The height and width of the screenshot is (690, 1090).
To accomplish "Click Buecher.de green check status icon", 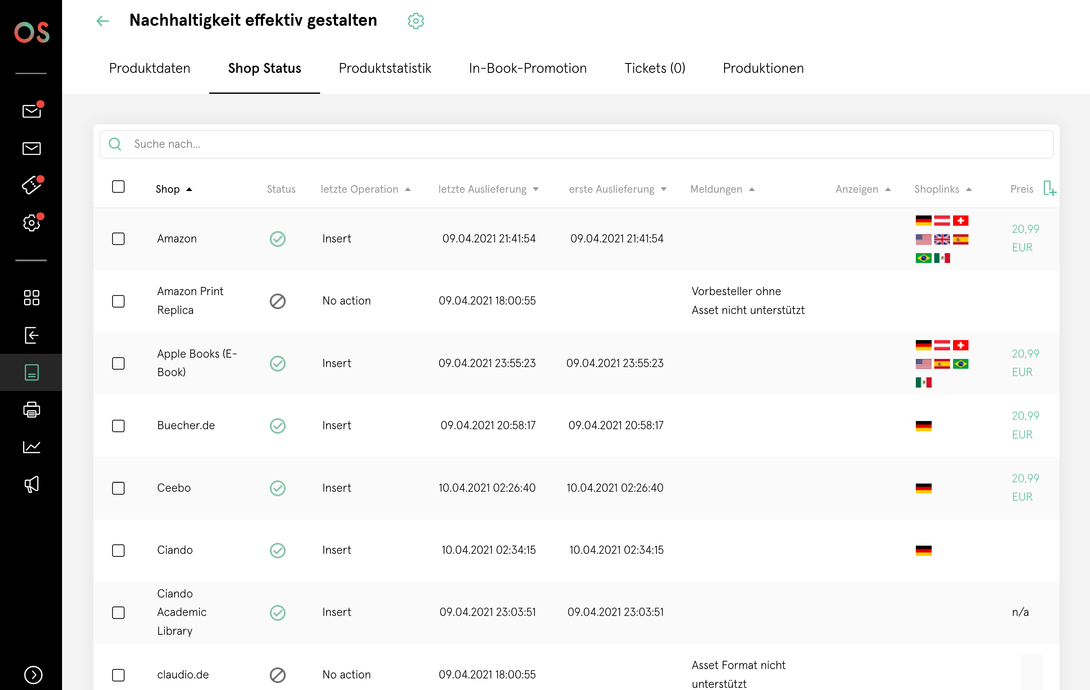I will [x=277, y=426].
